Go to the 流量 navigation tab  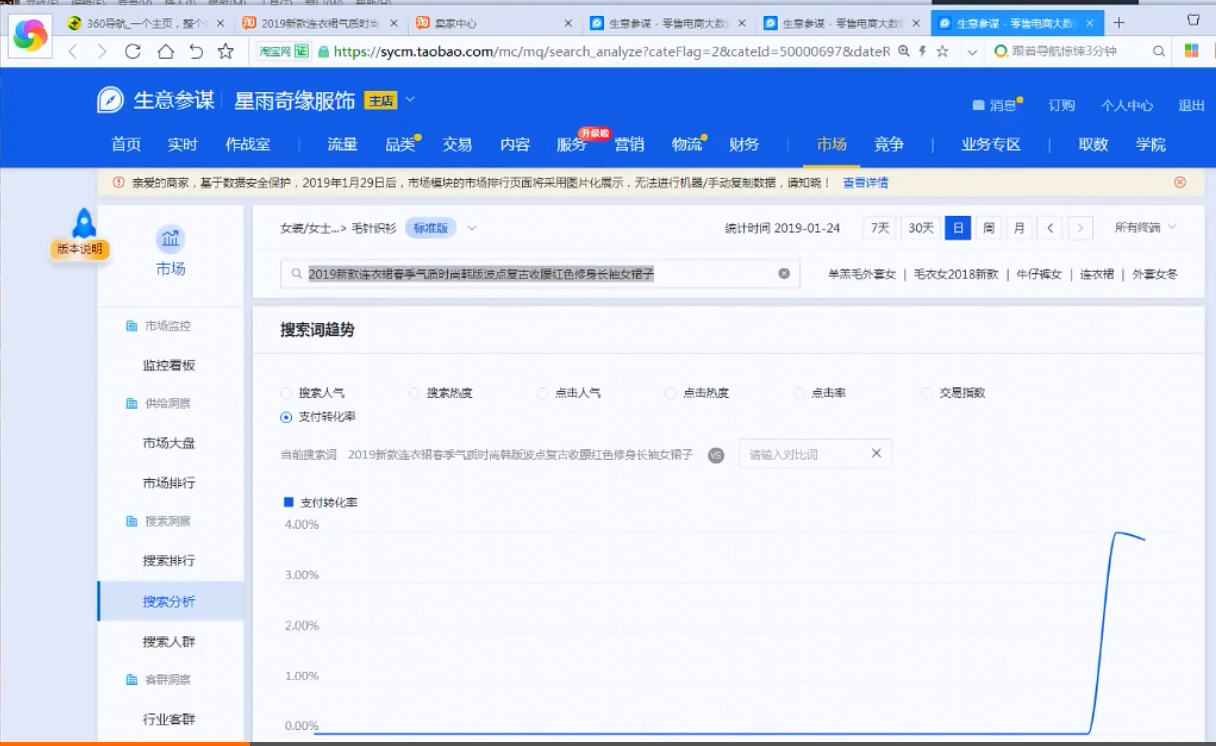pos(342,144)
